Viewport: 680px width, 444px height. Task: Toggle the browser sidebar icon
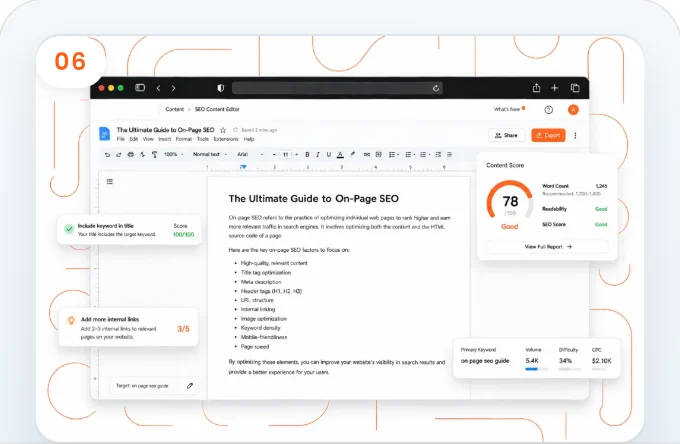pos(140,88)
